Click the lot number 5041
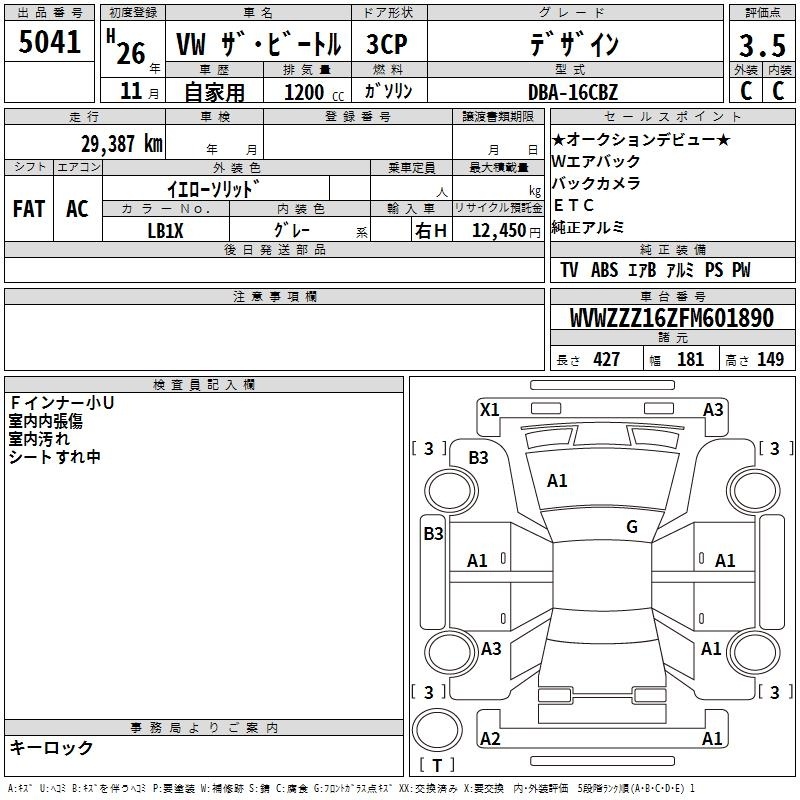 50,43
